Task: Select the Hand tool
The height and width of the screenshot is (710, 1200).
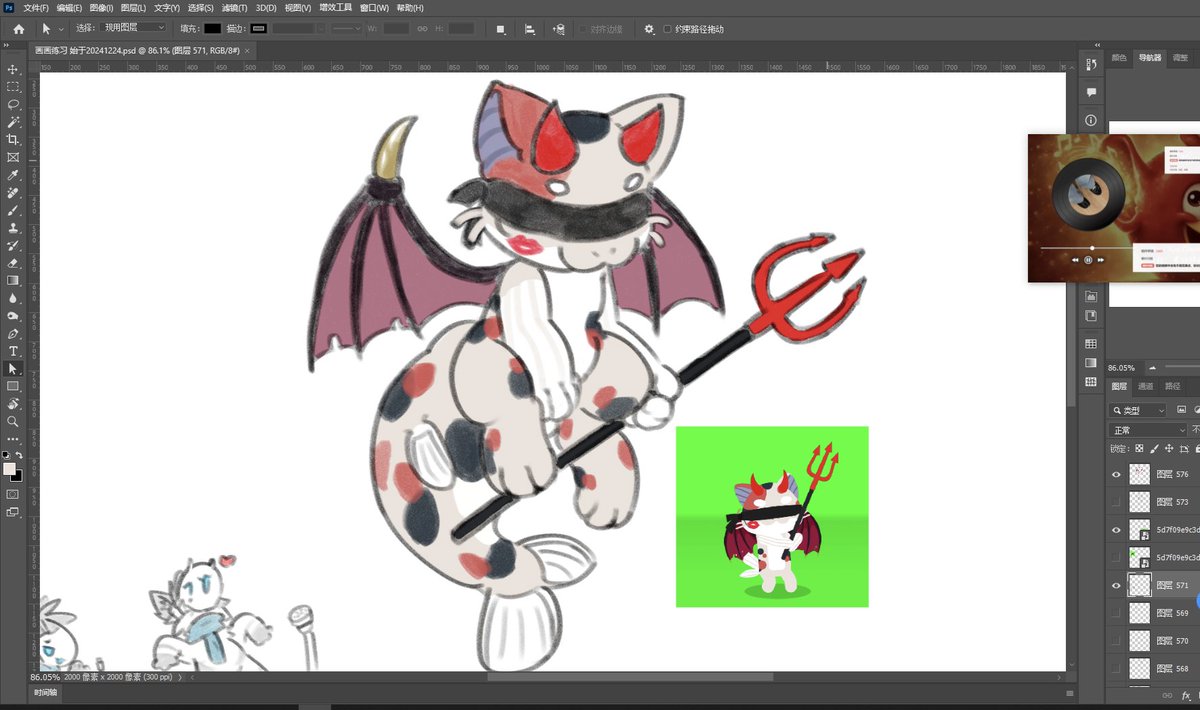Action: (x=13, y=404)
